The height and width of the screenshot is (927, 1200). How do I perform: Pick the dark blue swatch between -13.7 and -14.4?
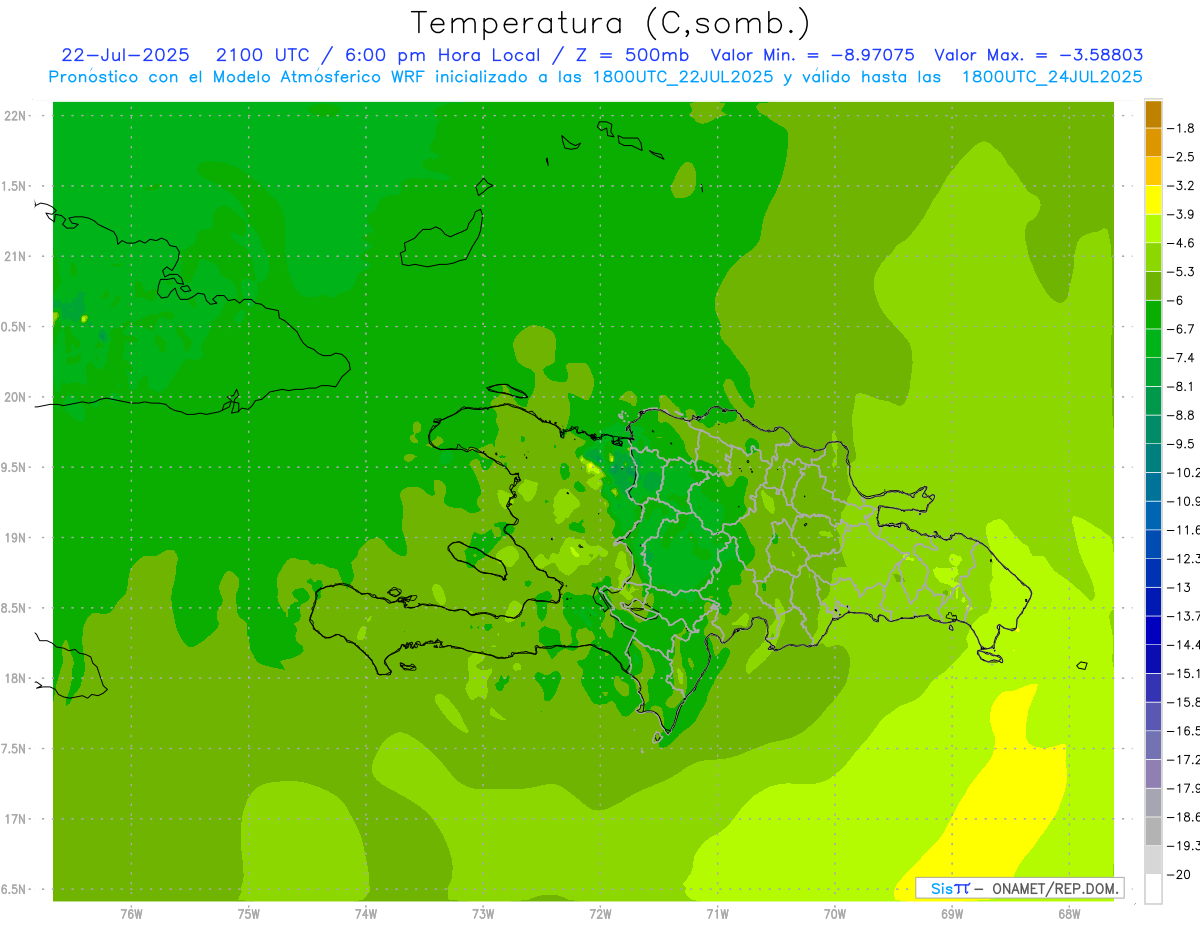coord(1153,630)
